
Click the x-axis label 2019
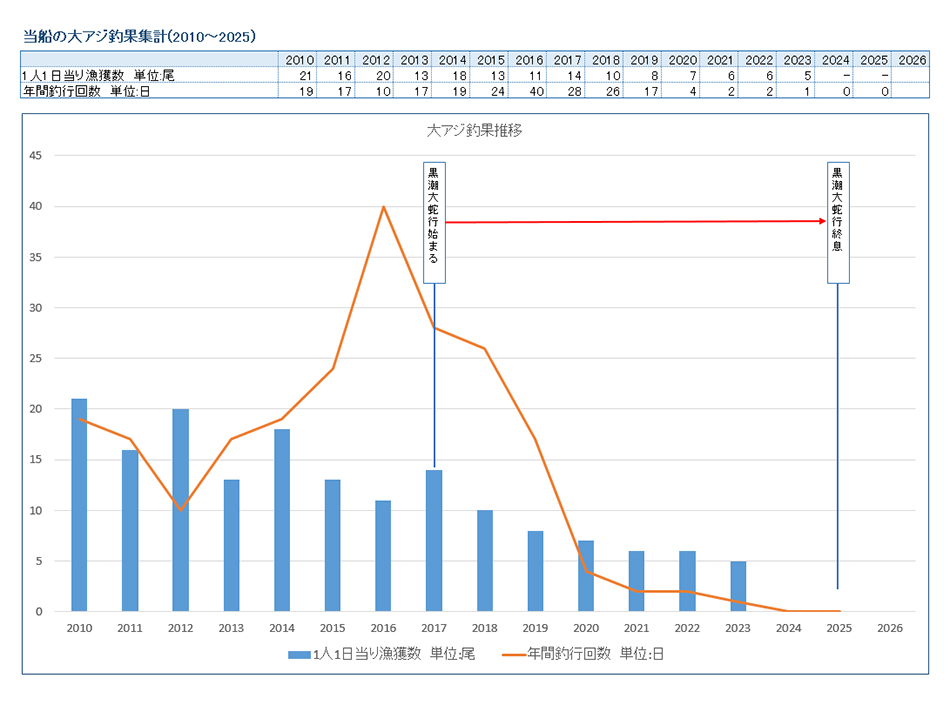pos(535,627)
